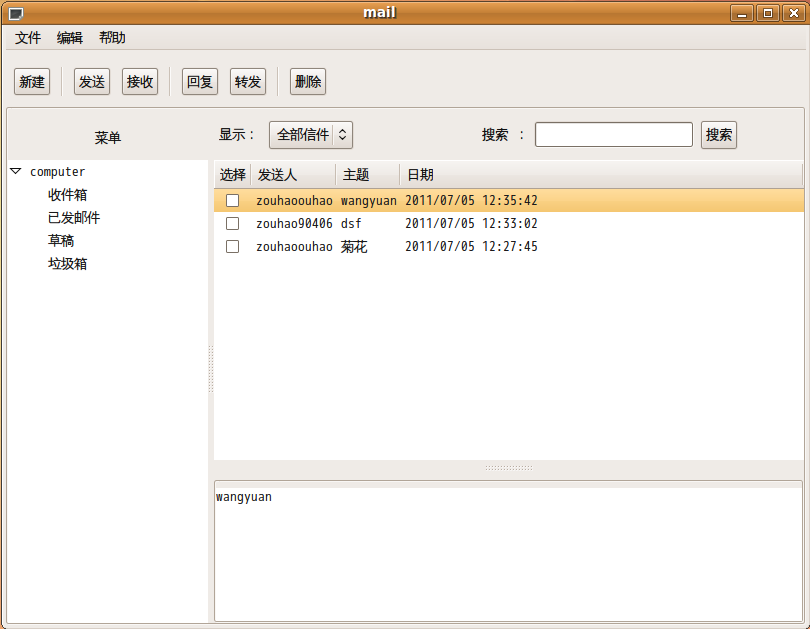
Task: Select sender zouhao90406 in the list
Action: [x=294, y=224]
